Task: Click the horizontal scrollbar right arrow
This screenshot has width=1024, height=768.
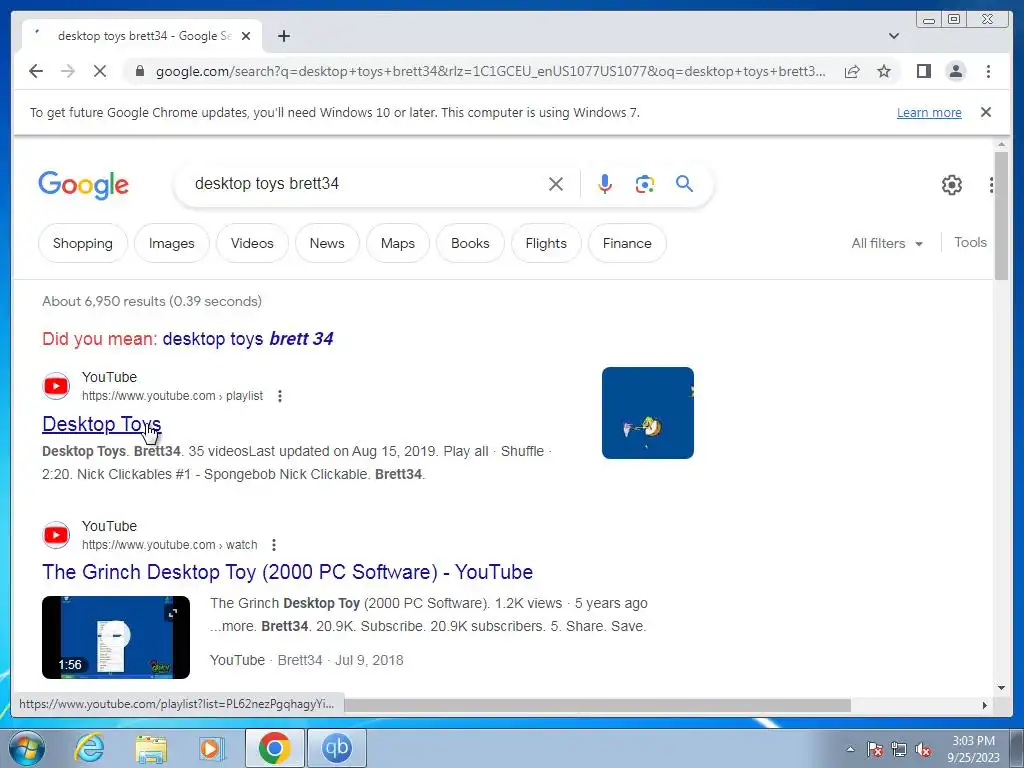Action: (985, 705)
